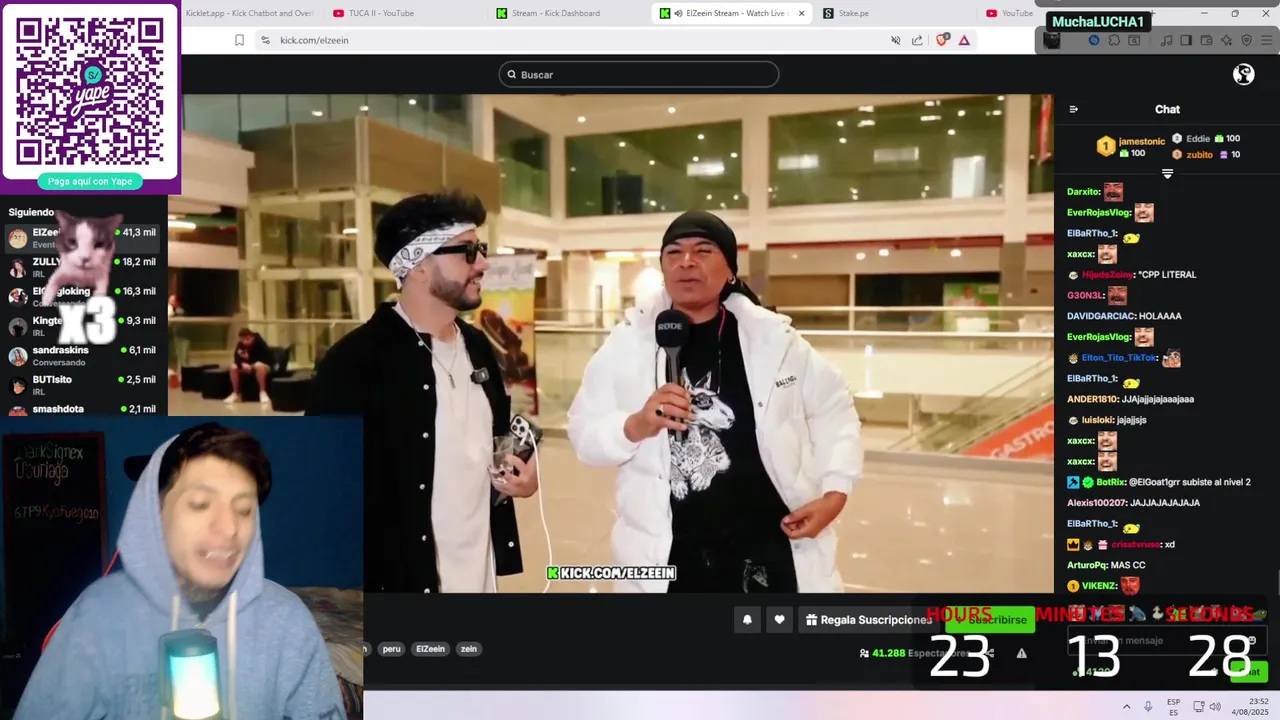Viewport: 1280px width, 720px height.
Task: Toggle the browser sidebar panel icon
Action: tap(1186, 40)
